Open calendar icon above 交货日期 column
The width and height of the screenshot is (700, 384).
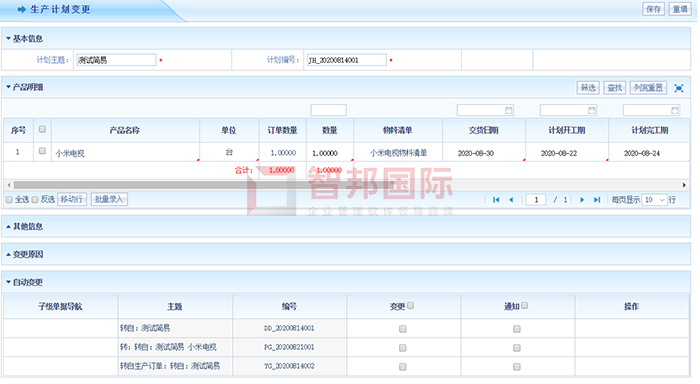coord(508,110)
